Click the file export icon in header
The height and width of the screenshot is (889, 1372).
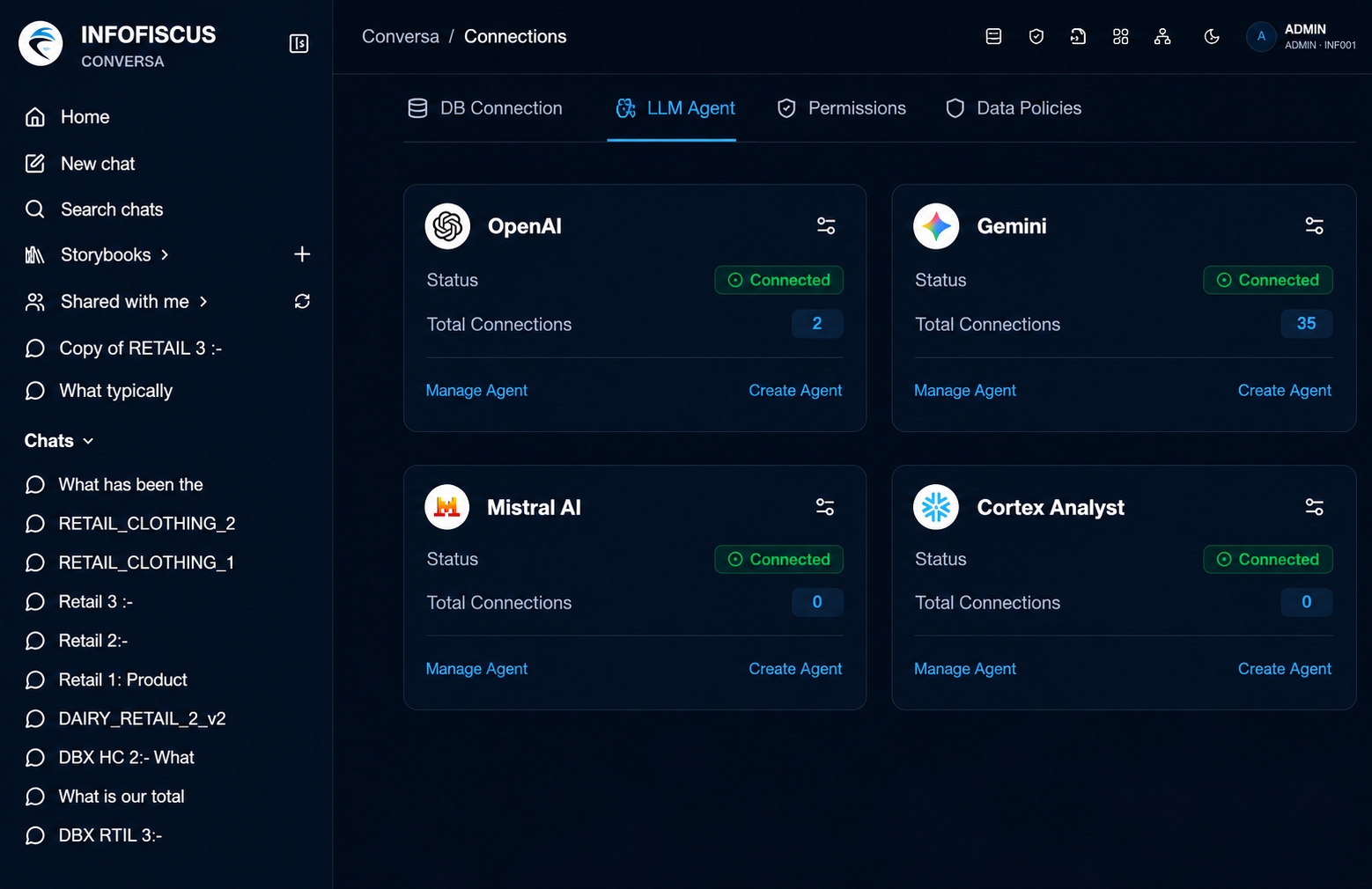(1078, 36)
